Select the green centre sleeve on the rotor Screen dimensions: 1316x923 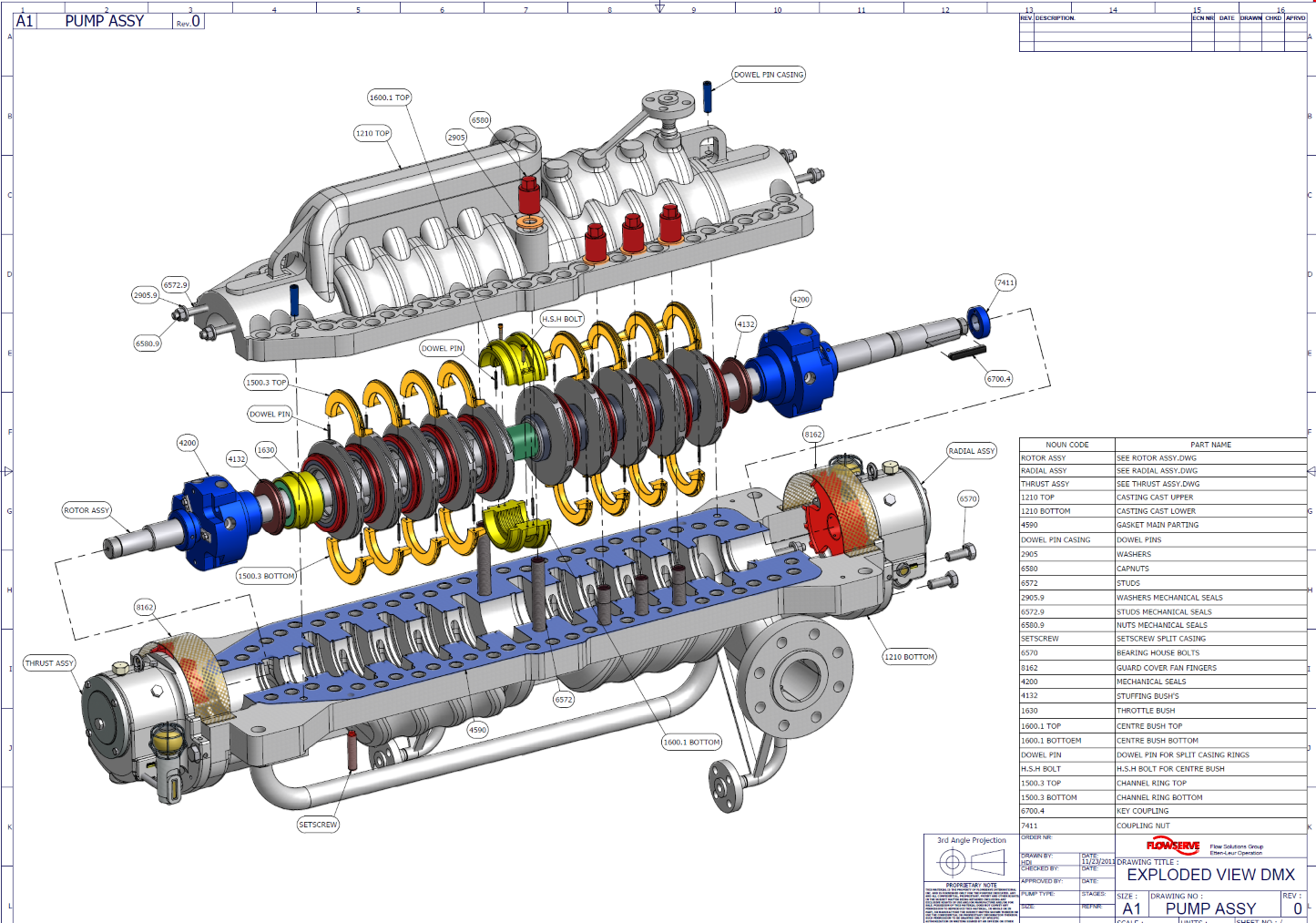point(524,440)
